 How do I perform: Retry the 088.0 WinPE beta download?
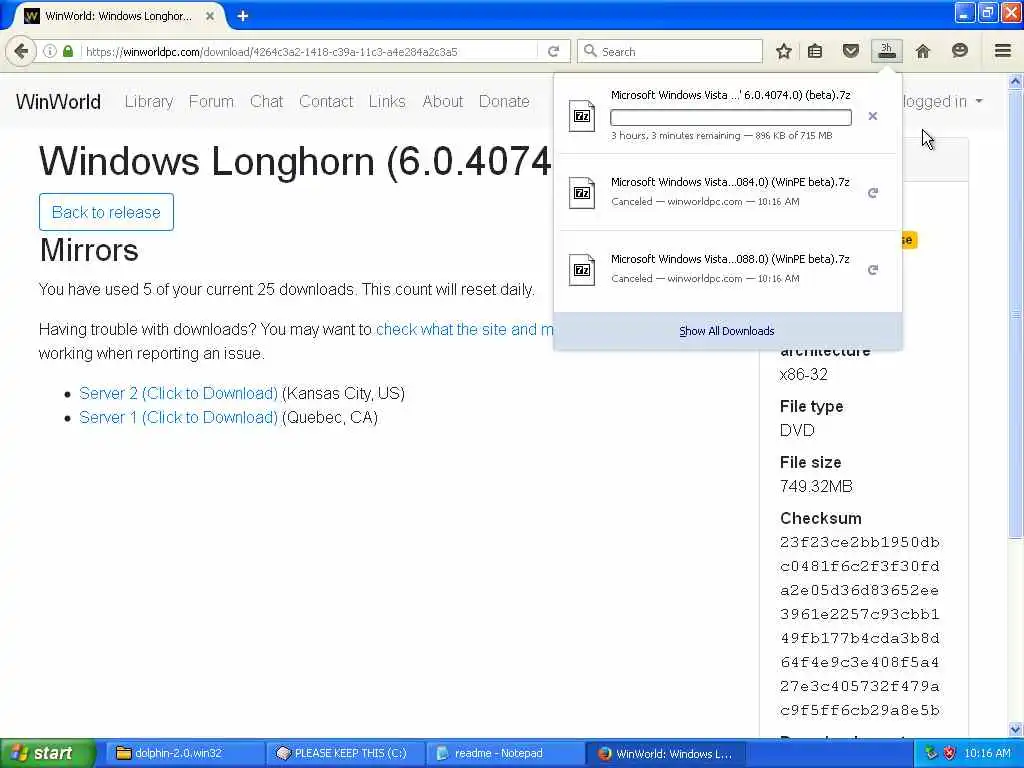click(x=872, y=270)
